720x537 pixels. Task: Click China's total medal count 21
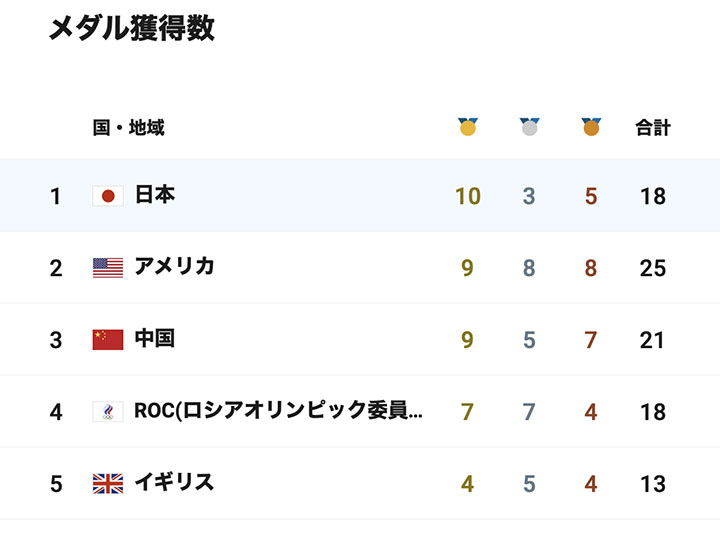(x=652, y=340)
